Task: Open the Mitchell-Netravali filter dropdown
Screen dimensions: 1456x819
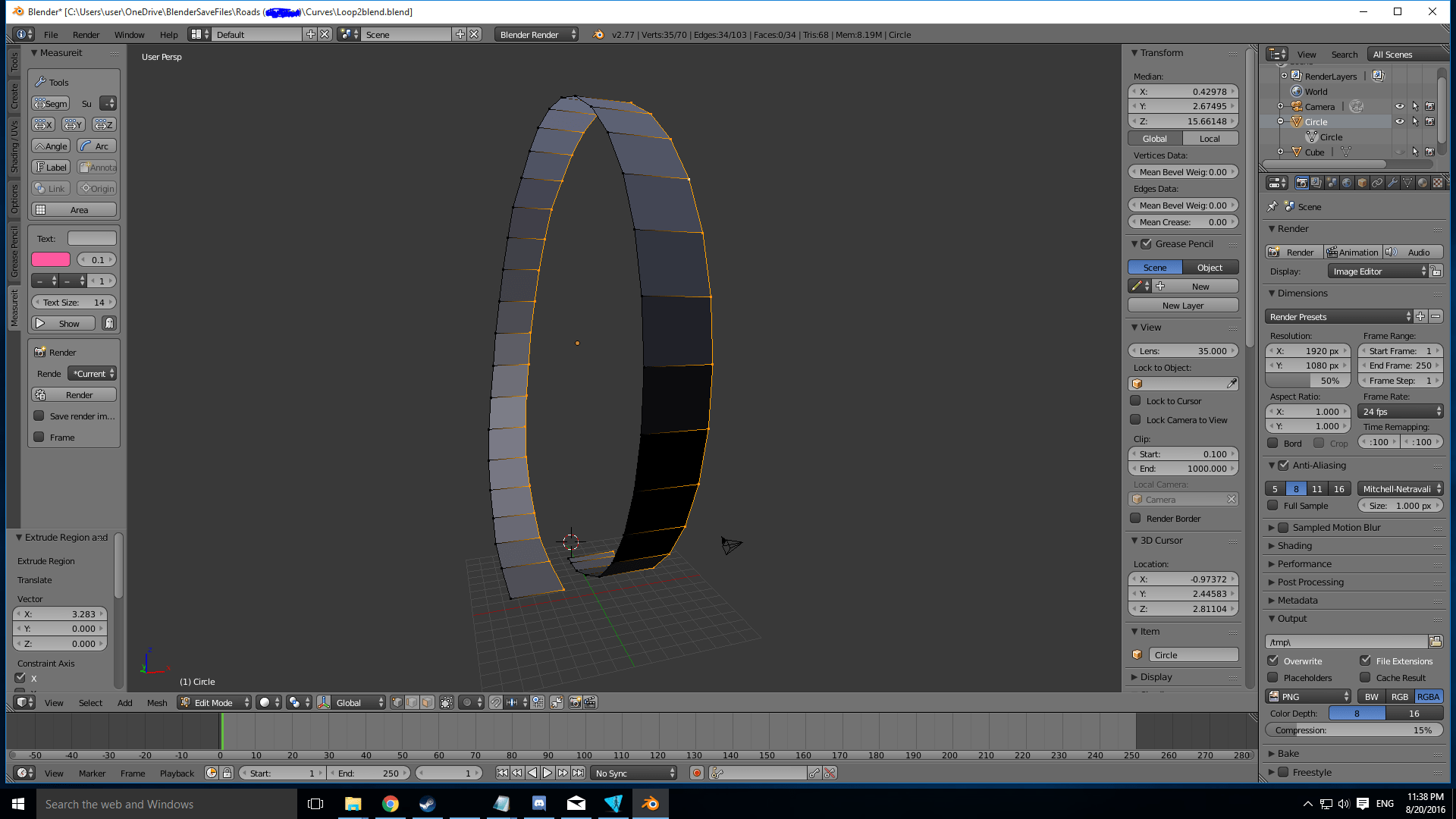Action: point(1399,488)
